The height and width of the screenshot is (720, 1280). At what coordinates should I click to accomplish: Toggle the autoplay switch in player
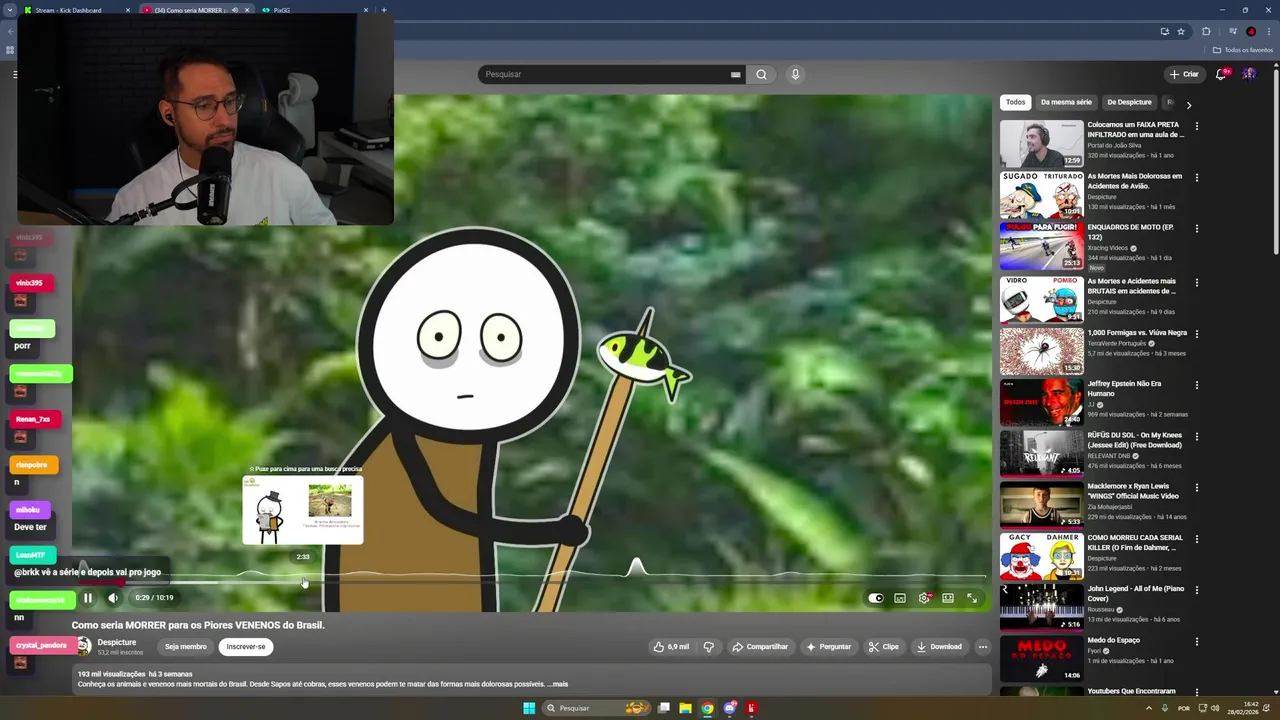[x=876, y=598]
